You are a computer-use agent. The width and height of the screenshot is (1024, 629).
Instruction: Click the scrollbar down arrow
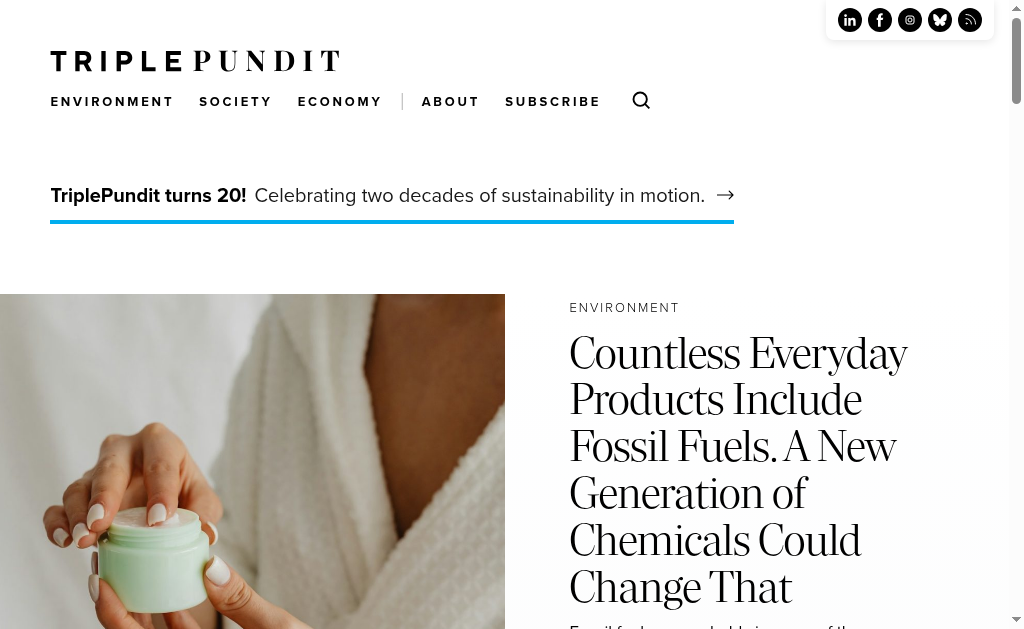pos(1017,620)
